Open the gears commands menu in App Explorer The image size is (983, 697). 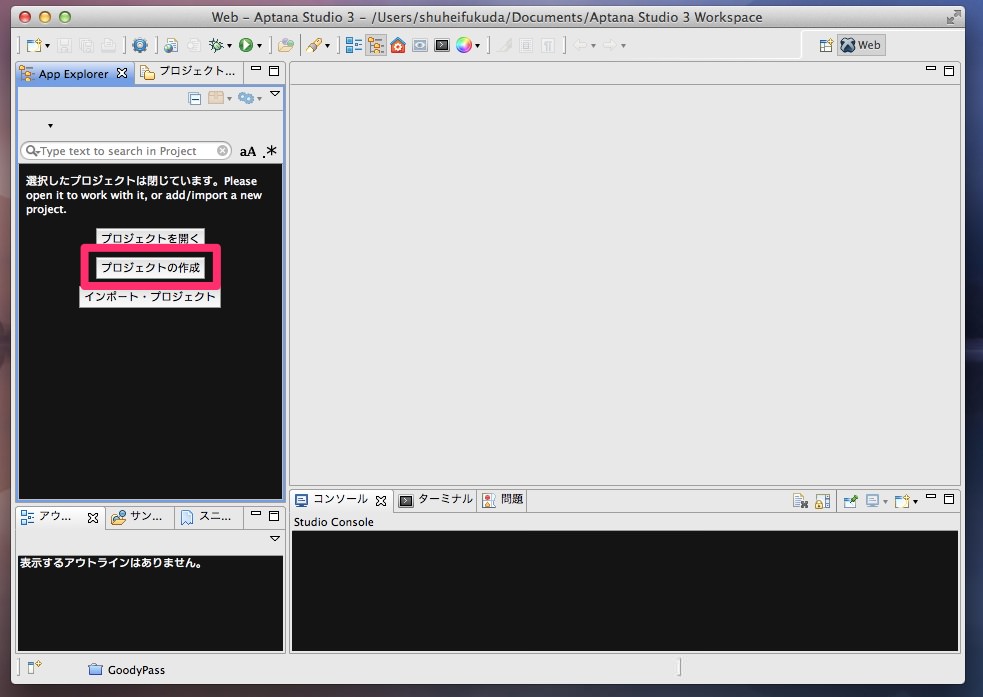250,98
